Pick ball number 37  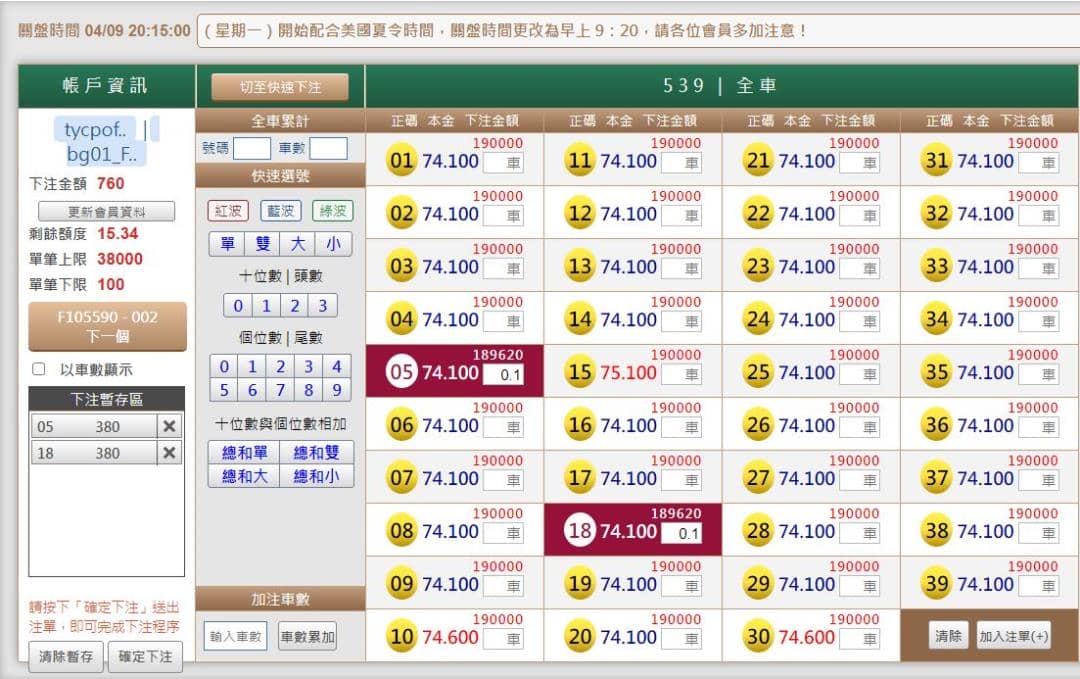937,478
